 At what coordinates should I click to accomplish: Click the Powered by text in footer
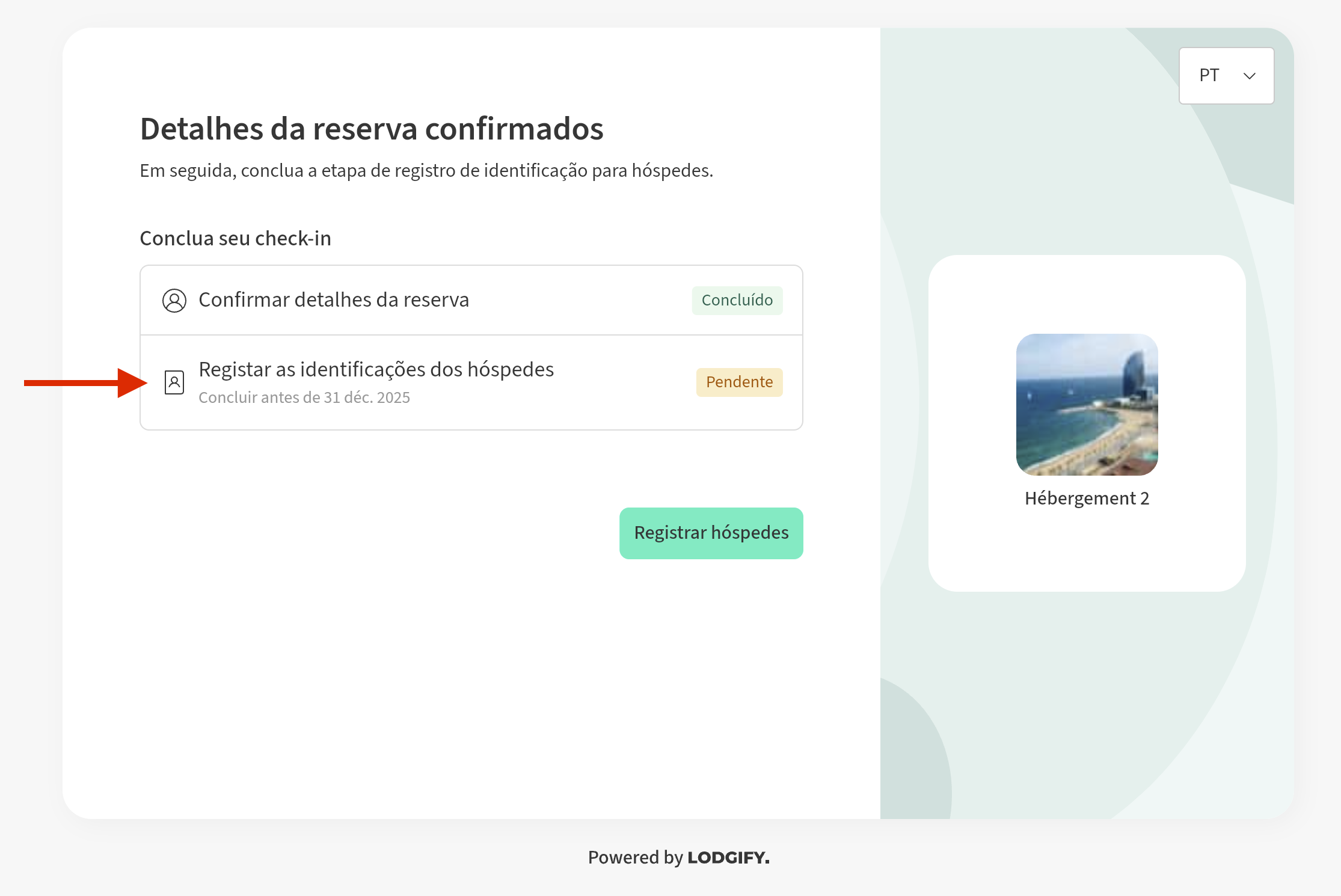[x=636, y=858]
